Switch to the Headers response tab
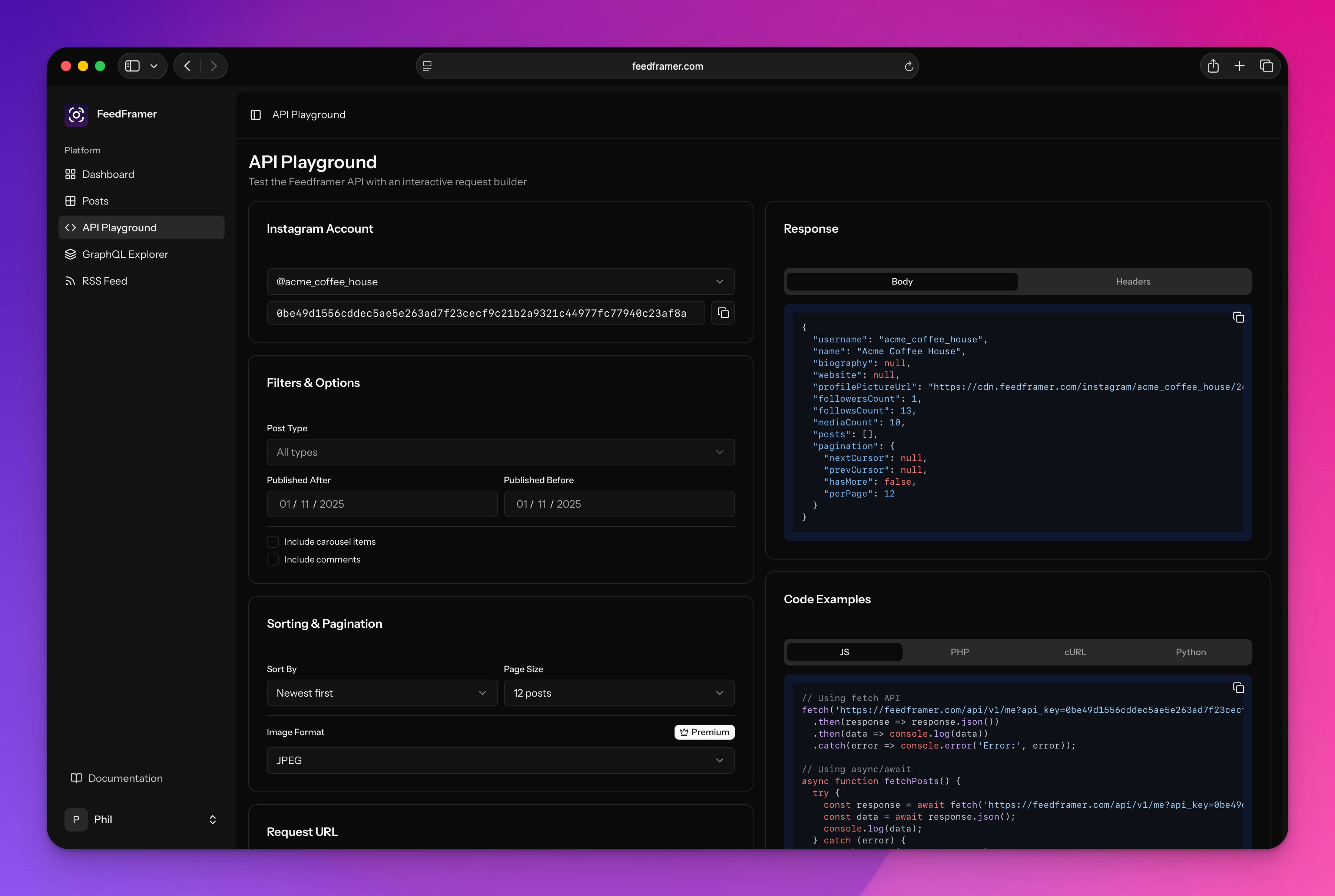The image size is (1335, 896). tap(1133, 281)
